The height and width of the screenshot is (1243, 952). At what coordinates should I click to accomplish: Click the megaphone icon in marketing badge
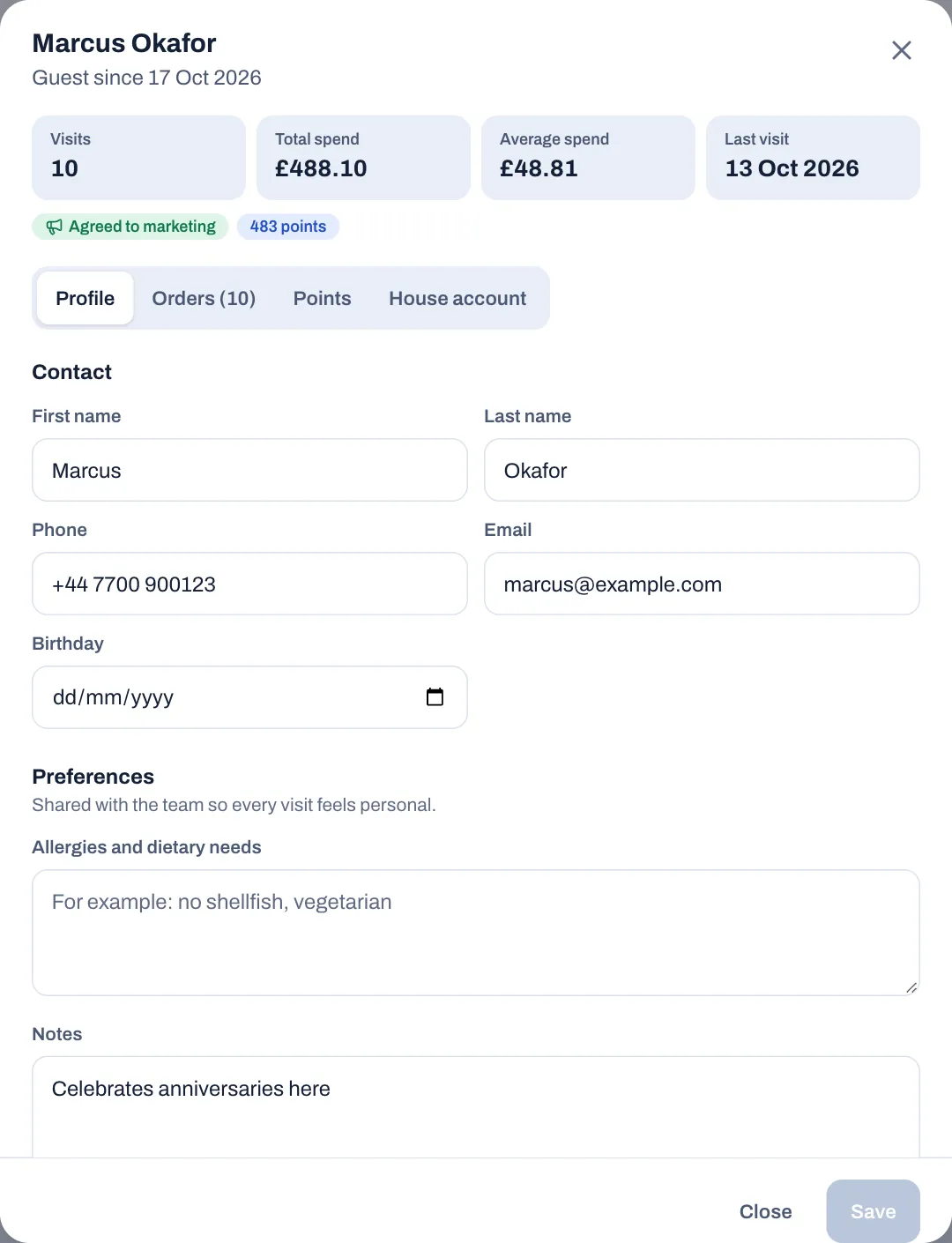click(55, 227)
